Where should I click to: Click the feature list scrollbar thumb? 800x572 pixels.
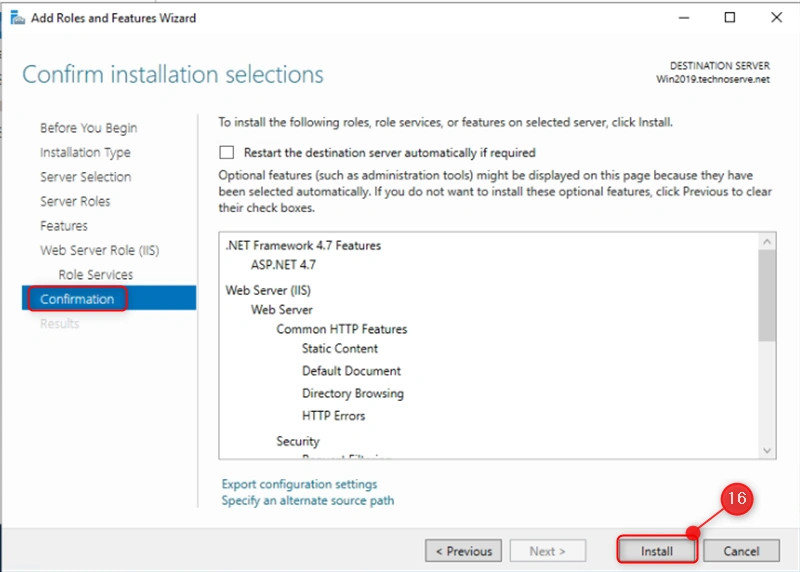767,295
